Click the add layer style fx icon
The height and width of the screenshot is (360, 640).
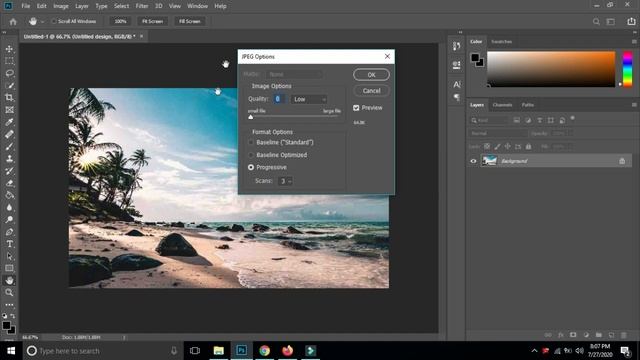560,335
